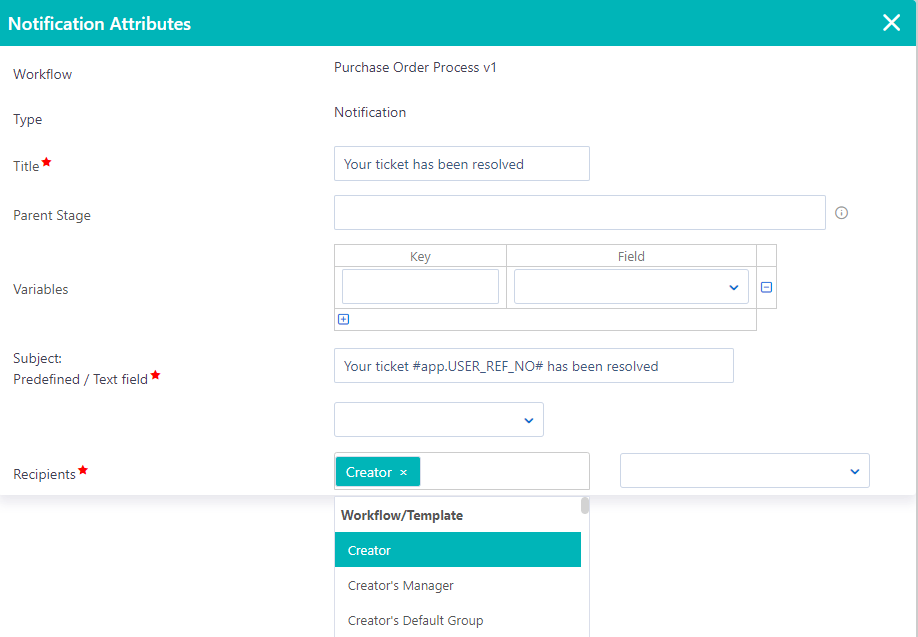The height and width of the screenshot is (637, 918).
Task: Click the Key column header
Action: pyautogui.click(x=419, y=255)
